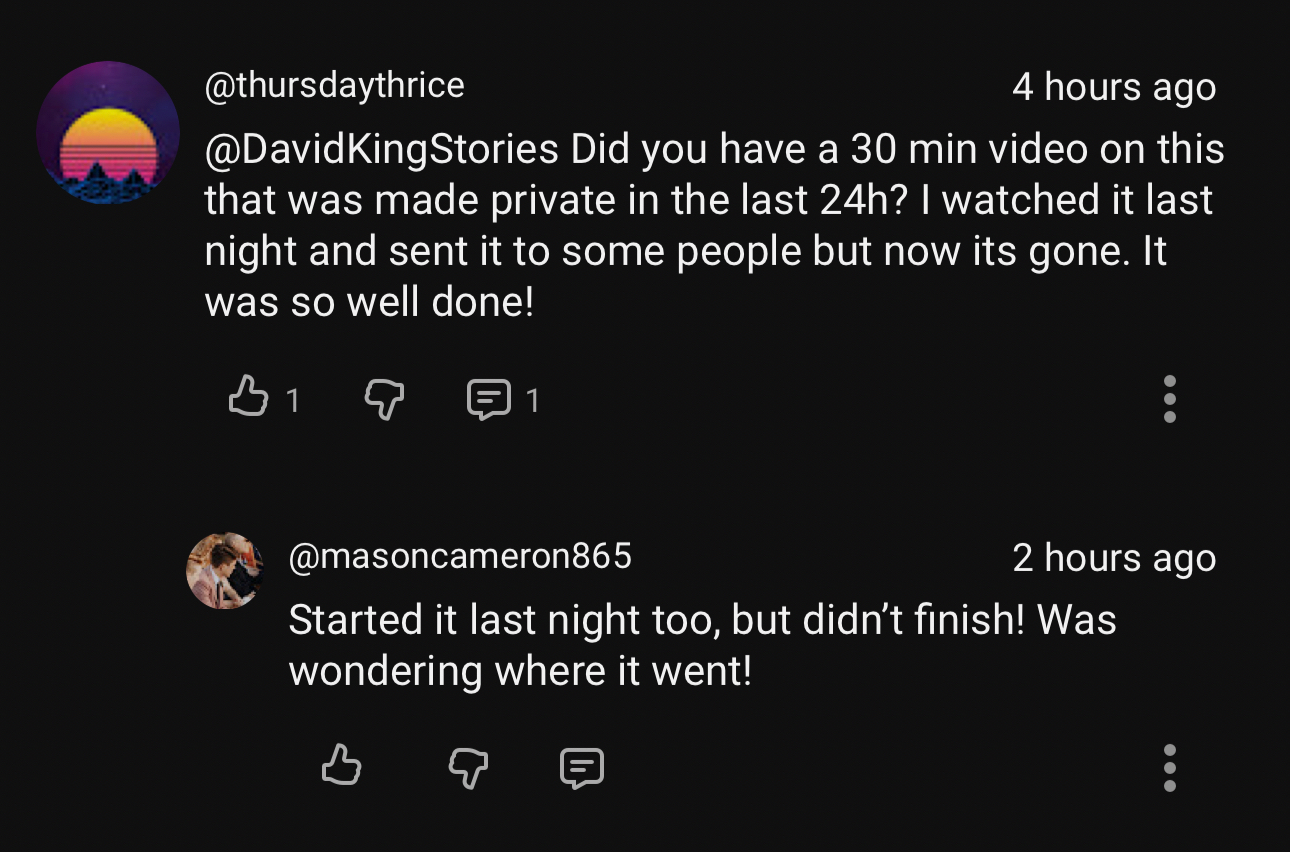Screen dimensions: 1290x852
Task: Tap the reply count on first comment
Action: 533,401
